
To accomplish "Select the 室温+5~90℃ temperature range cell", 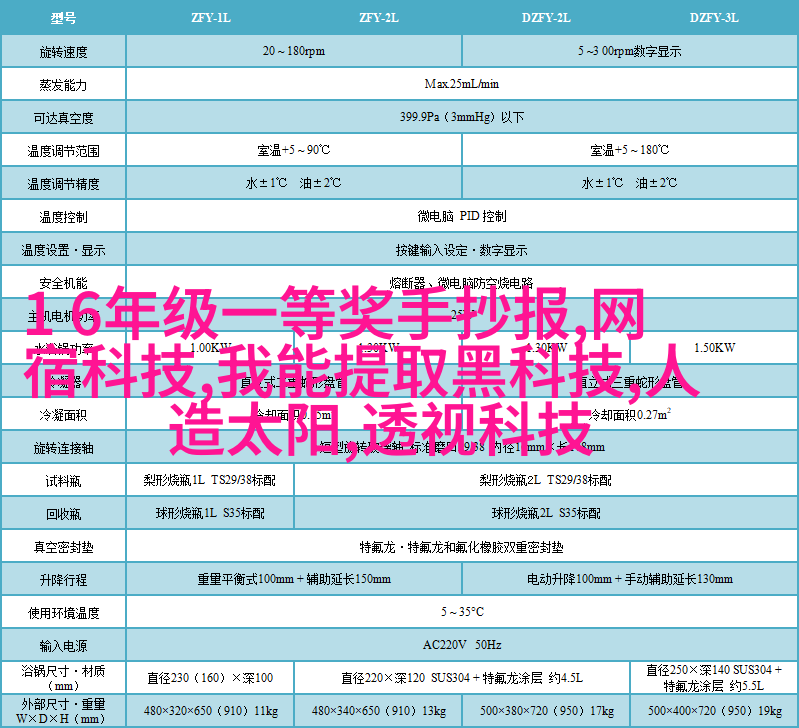I will pyautogui.click(x=294, y=150).
